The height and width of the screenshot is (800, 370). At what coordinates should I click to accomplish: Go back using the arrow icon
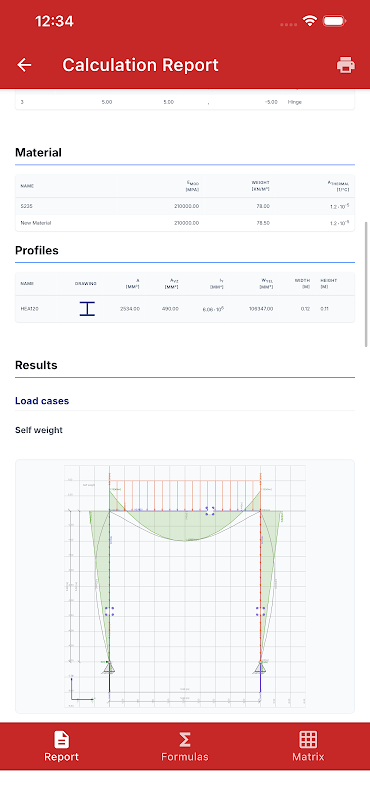point(24,65)
